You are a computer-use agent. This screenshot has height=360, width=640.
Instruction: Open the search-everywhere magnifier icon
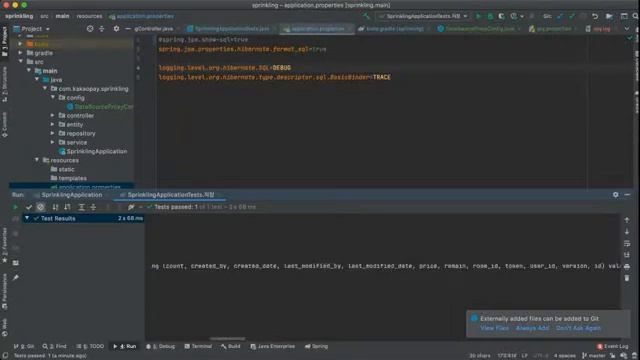[x=636, y=16]
